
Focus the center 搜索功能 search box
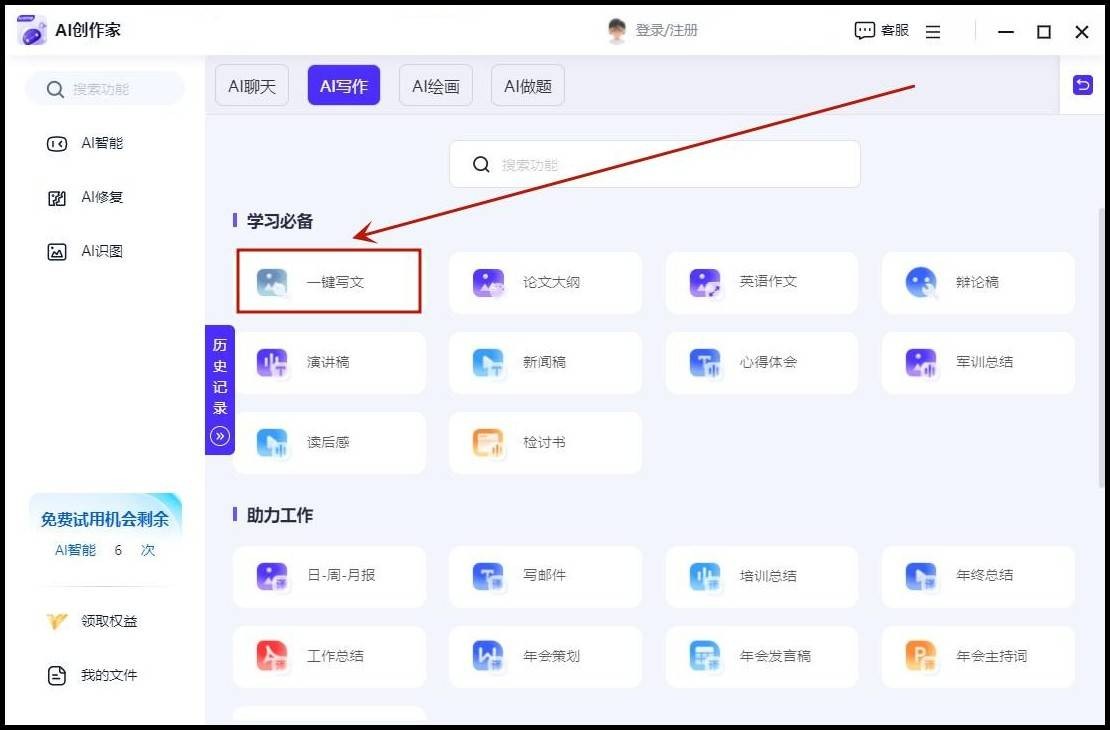(655, 164)
